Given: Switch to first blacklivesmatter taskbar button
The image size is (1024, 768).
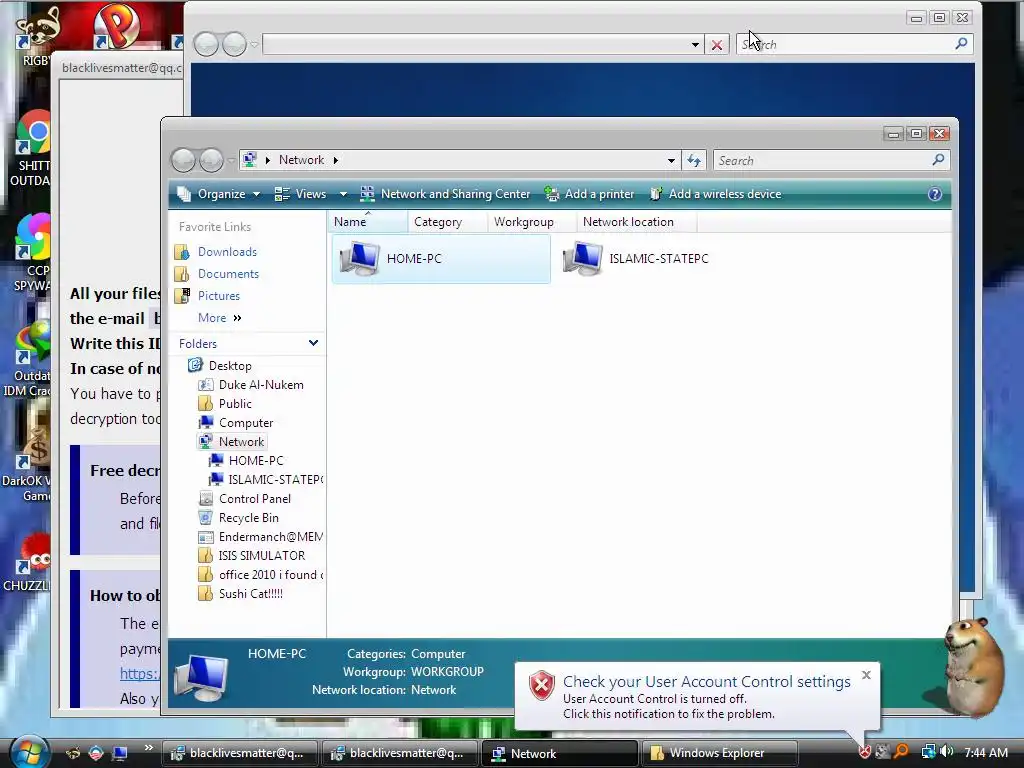Looking at the screenshot, I should [x=239, y=753].
